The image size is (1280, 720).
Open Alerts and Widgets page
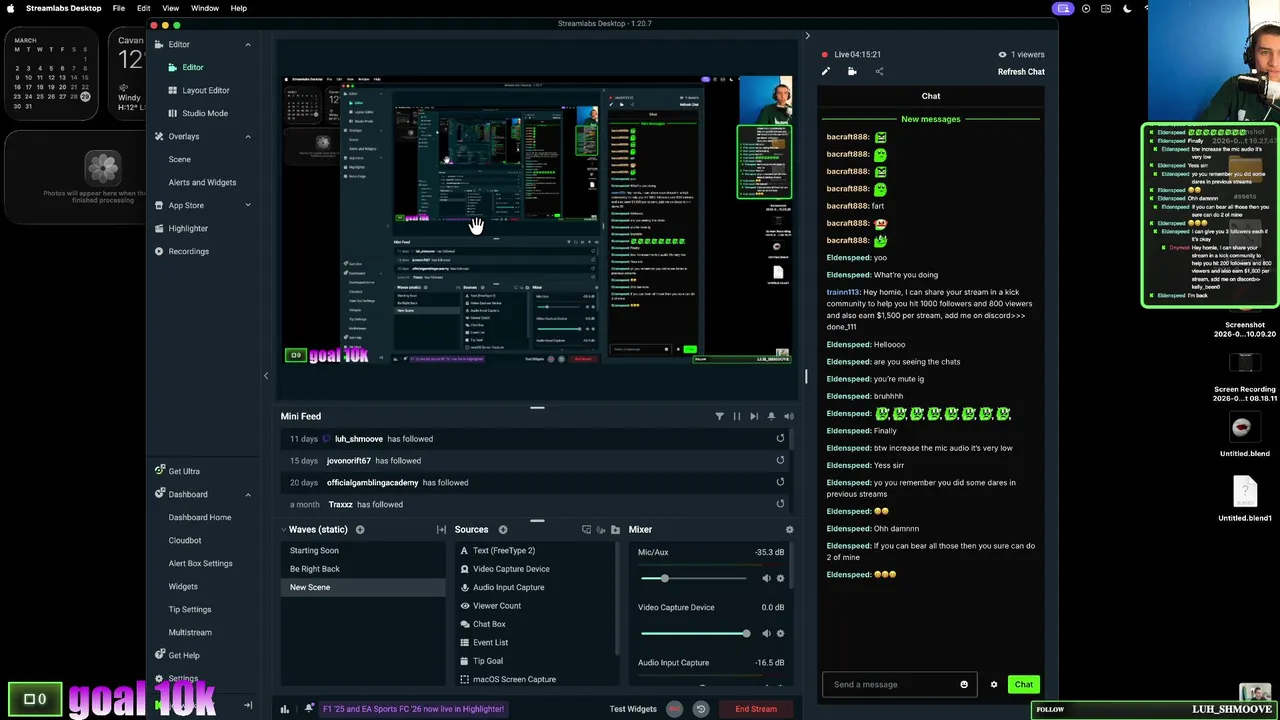coord(202,182)
